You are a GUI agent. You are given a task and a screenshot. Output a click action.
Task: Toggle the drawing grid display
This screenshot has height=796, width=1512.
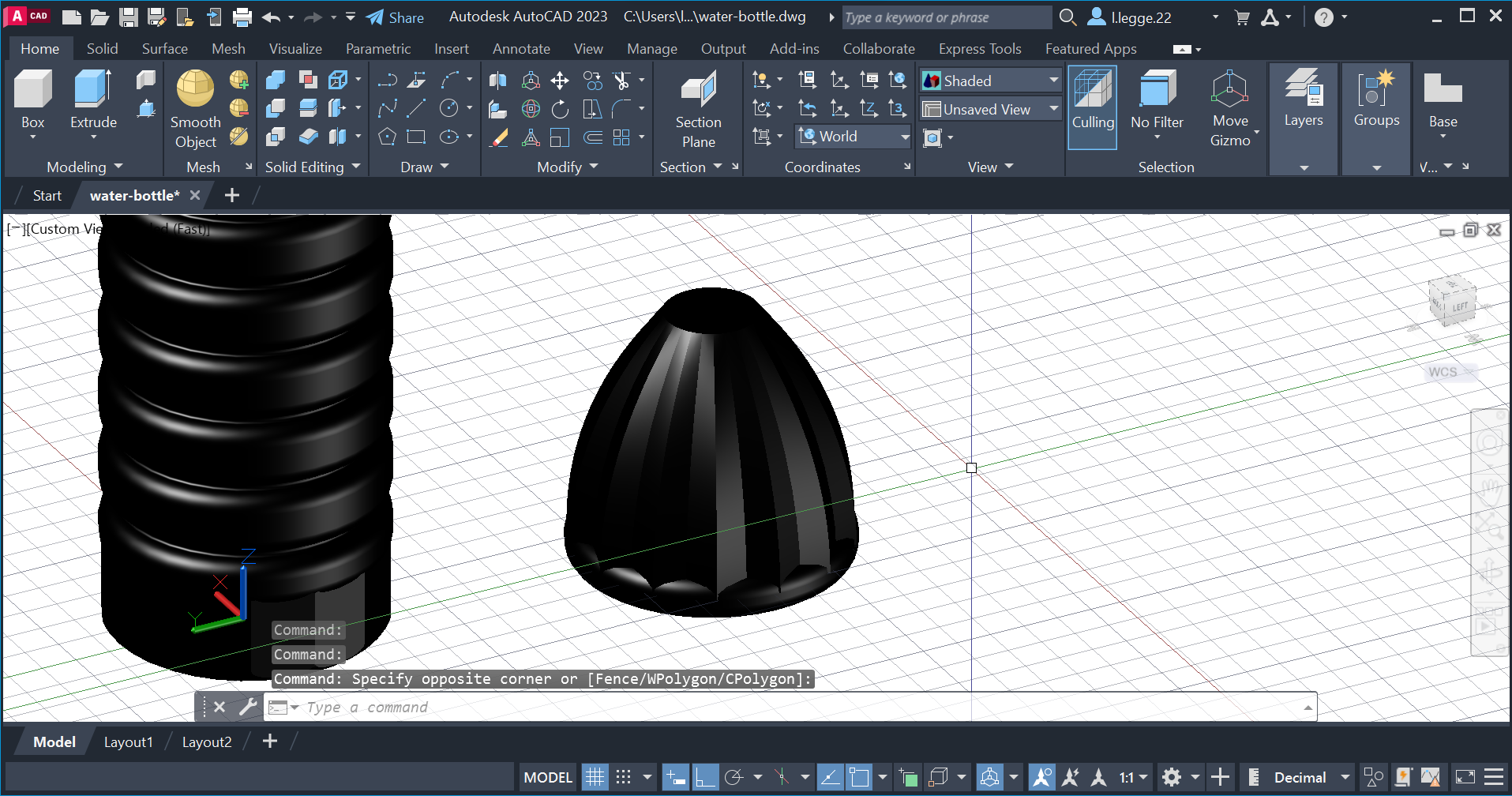point(595,777)
